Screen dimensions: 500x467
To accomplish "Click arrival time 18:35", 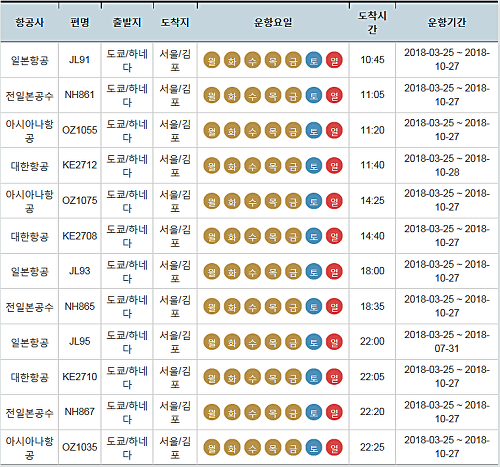I will (x=372, y=306).
